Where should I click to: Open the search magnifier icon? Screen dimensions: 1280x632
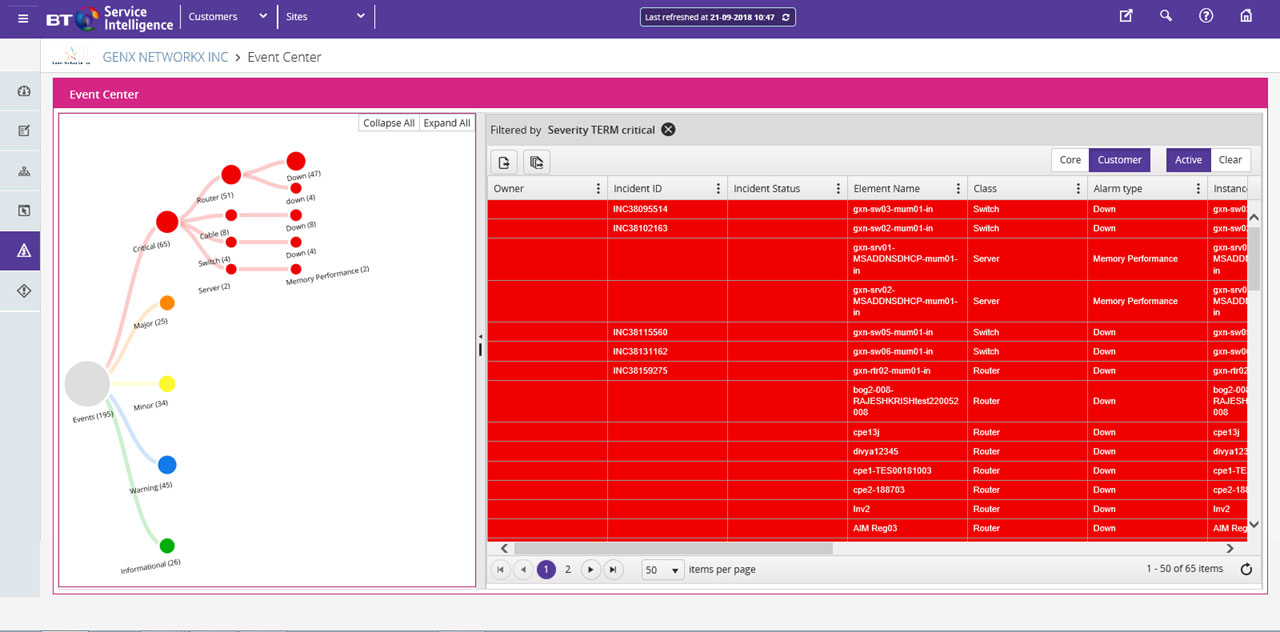[1165, 16]
